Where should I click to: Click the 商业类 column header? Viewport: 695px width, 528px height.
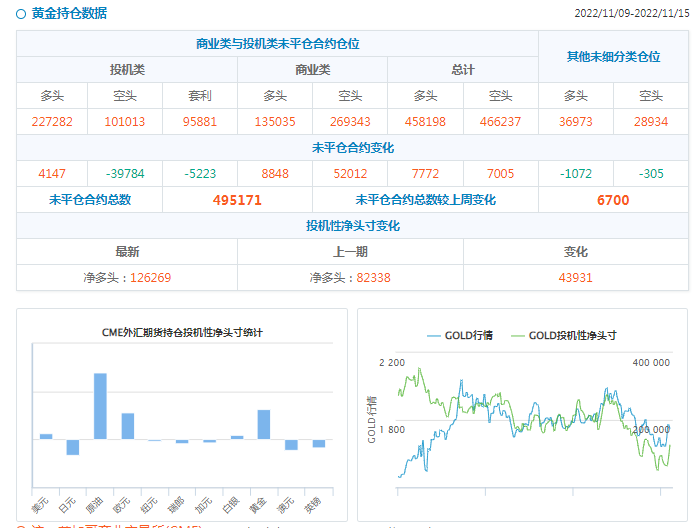(312, 70)
